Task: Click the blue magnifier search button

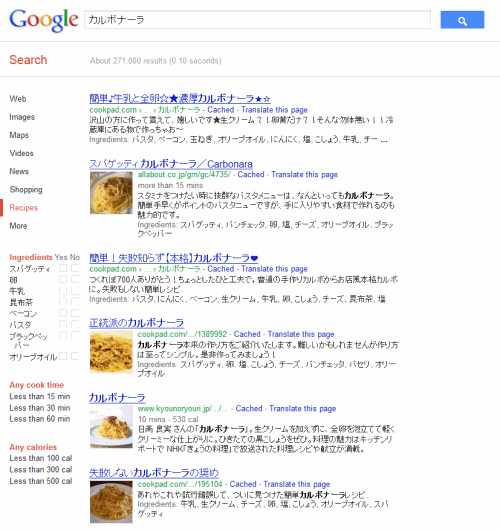Action: (462, 20)
